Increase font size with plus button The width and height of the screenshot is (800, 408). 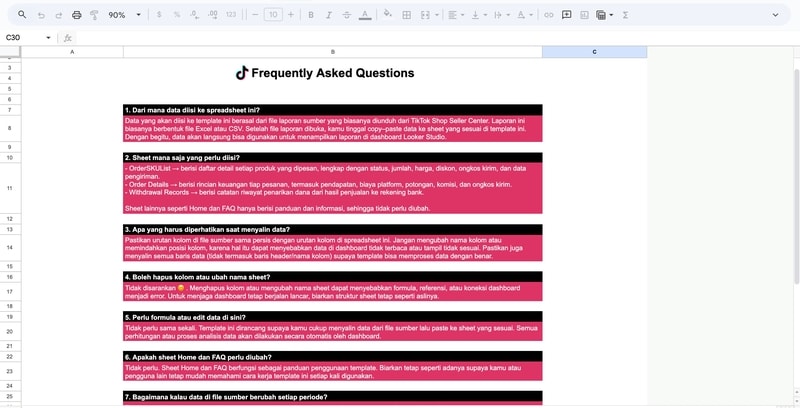[291, 15]
